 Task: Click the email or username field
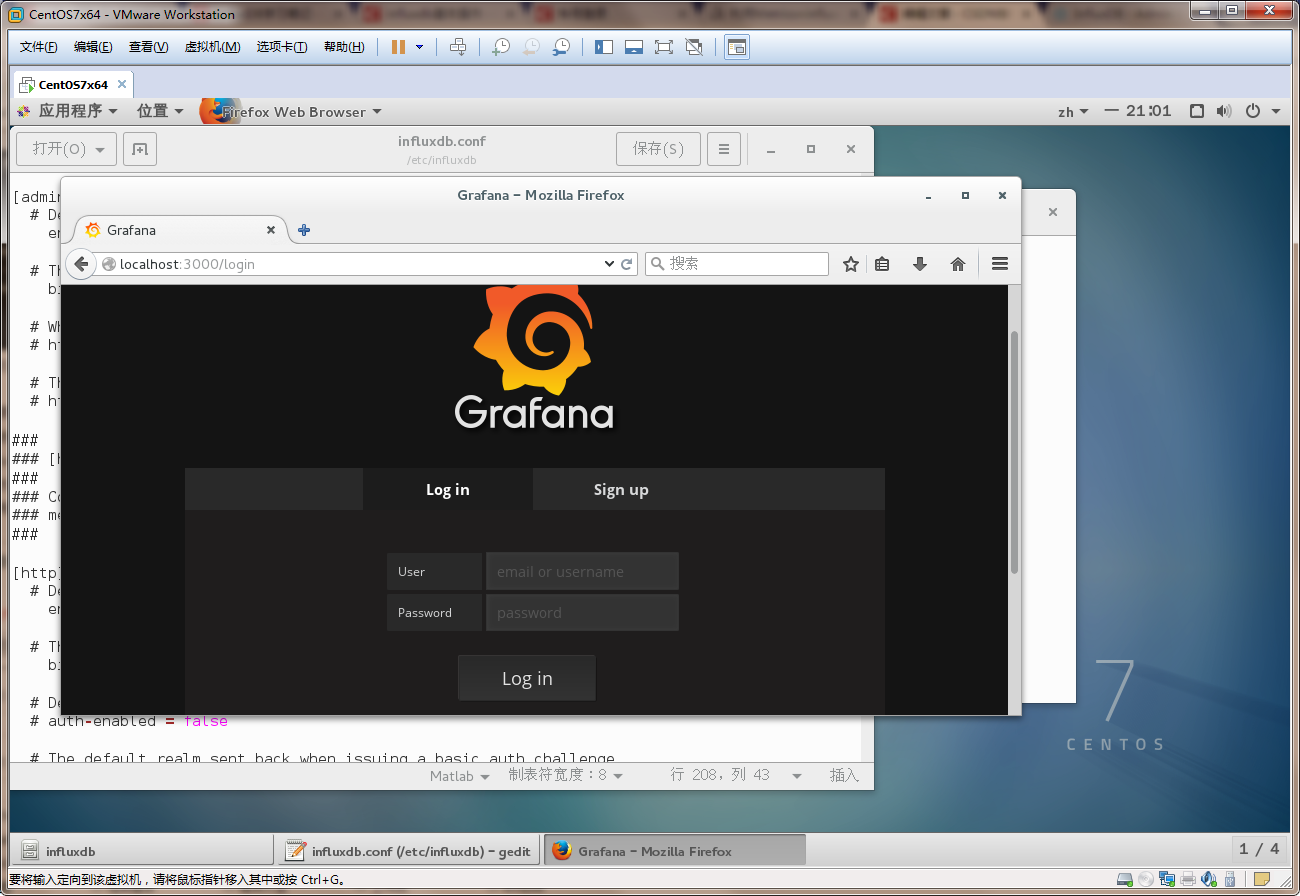point(582,571)
